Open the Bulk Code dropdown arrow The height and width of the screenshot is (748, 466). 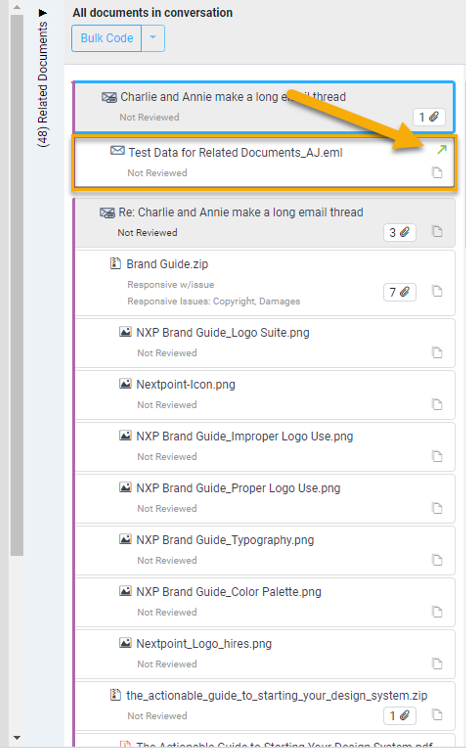click(153, 38)
